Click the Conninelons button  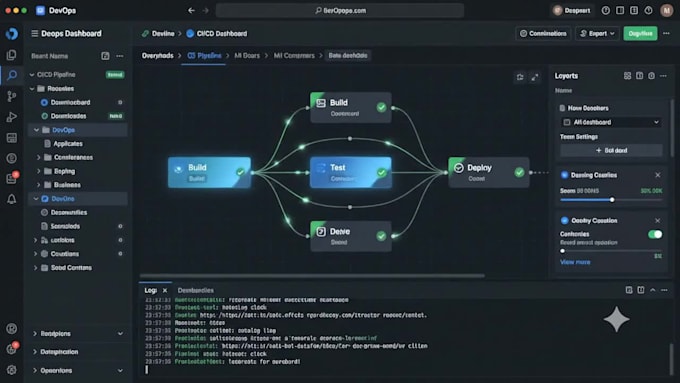point(543,33)
